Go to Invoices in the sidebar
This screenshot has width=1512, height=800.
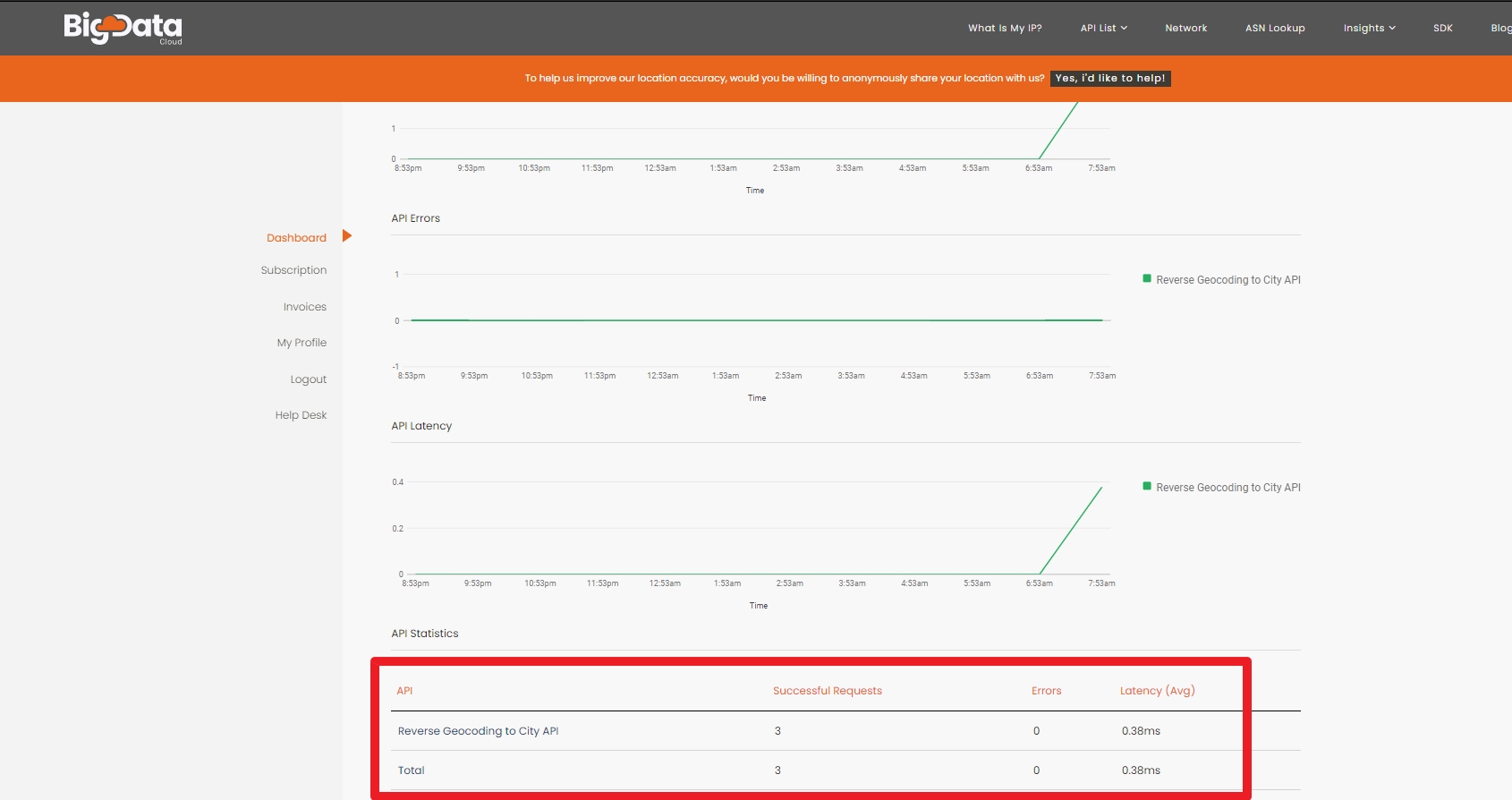point(305,307)
